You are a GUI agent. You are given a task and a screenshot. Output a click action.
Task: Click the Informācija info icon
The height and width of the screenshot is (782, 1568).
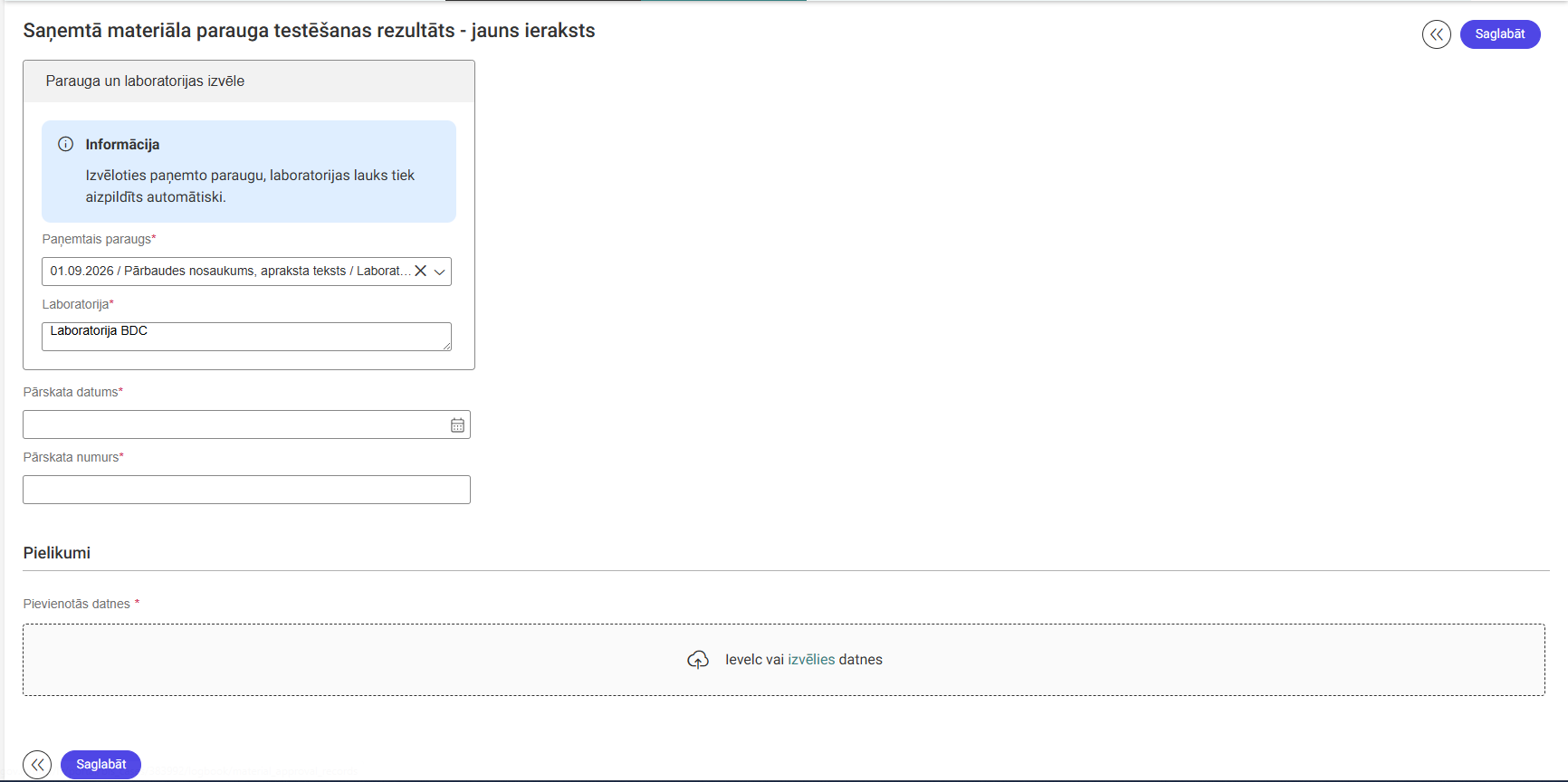pos(65,144)
